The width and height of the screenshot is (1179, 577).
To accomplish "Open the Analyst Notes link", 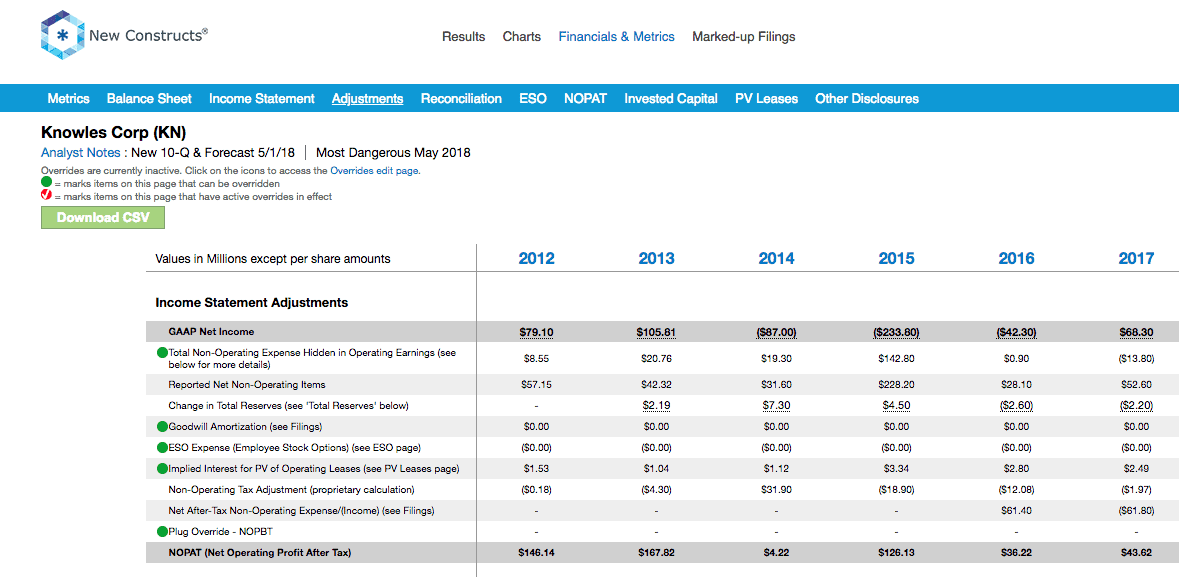I will [x=80, y=153].
